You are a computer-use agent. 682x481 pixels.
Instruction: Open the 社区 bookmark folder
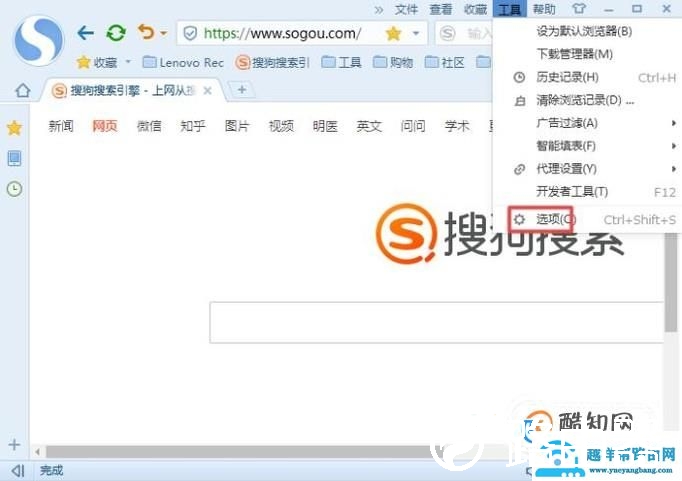(x=444, y=63)
